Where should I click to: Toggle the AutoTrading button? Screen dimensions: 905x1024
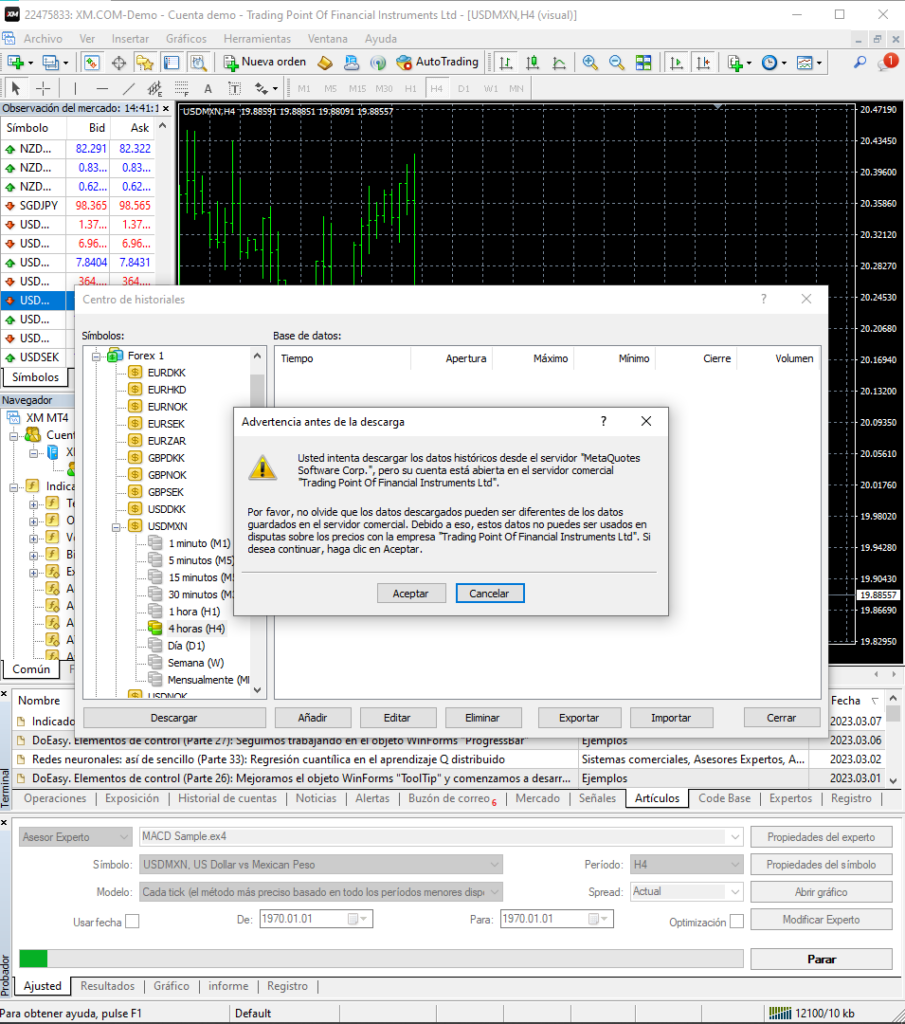tap(437, 62)
